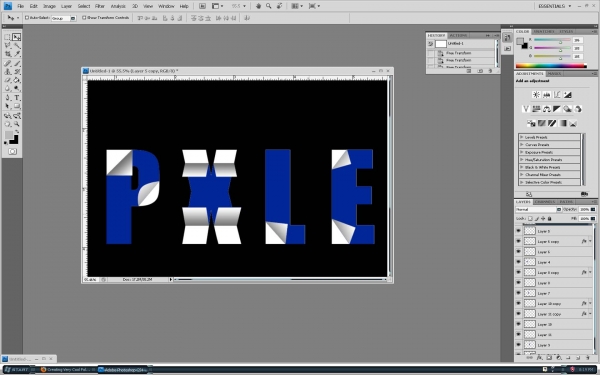Select the Healing Brush tool
600x375 pixels.
point(7,64)
